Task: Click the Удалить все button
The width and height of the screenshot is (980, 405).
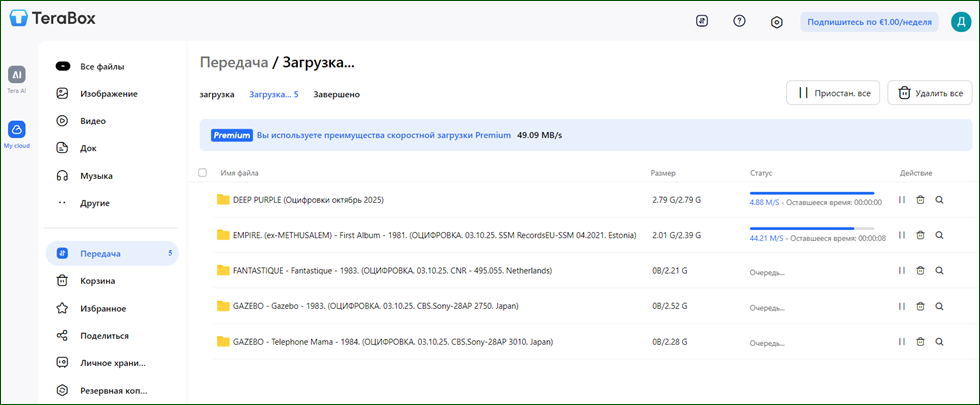Action: (x=930, y=92)
